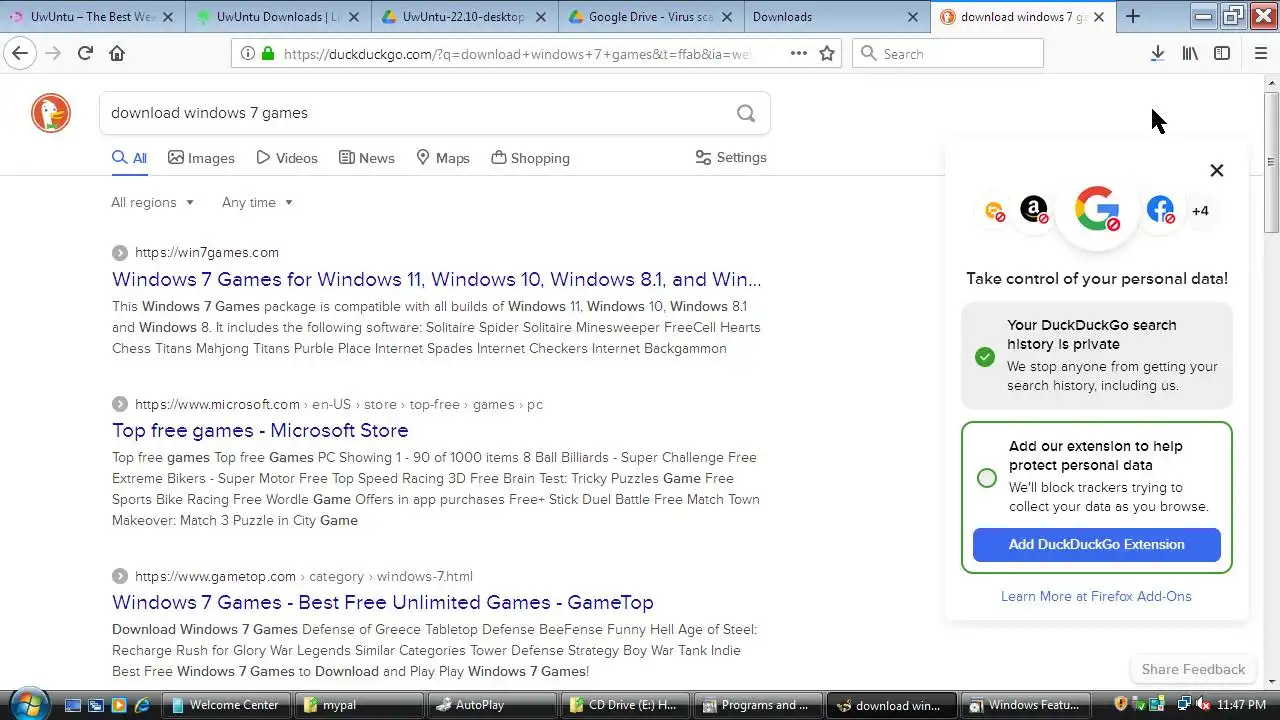Select the All search category
1280x720 pixels.
coord(129,158)
